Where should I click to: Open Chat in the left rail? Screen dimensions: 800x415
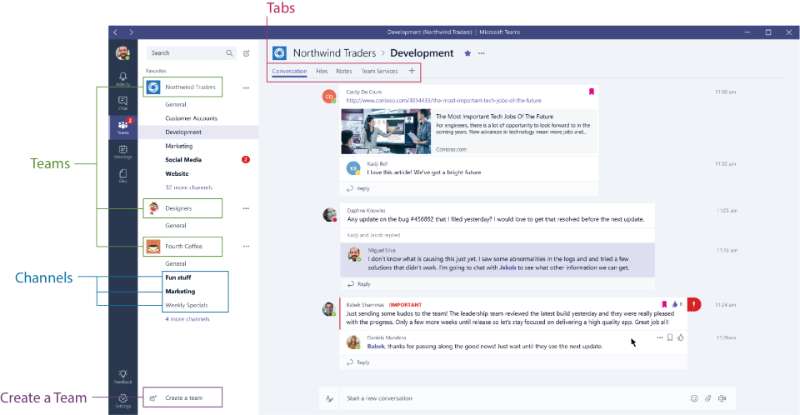pyautogui.click(x=123, y=103)
